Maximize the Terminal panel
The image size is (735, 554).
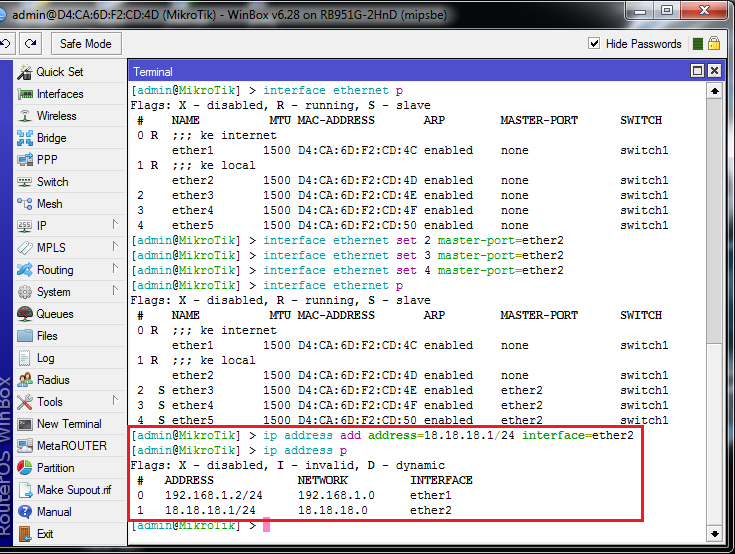pos(698,71)
